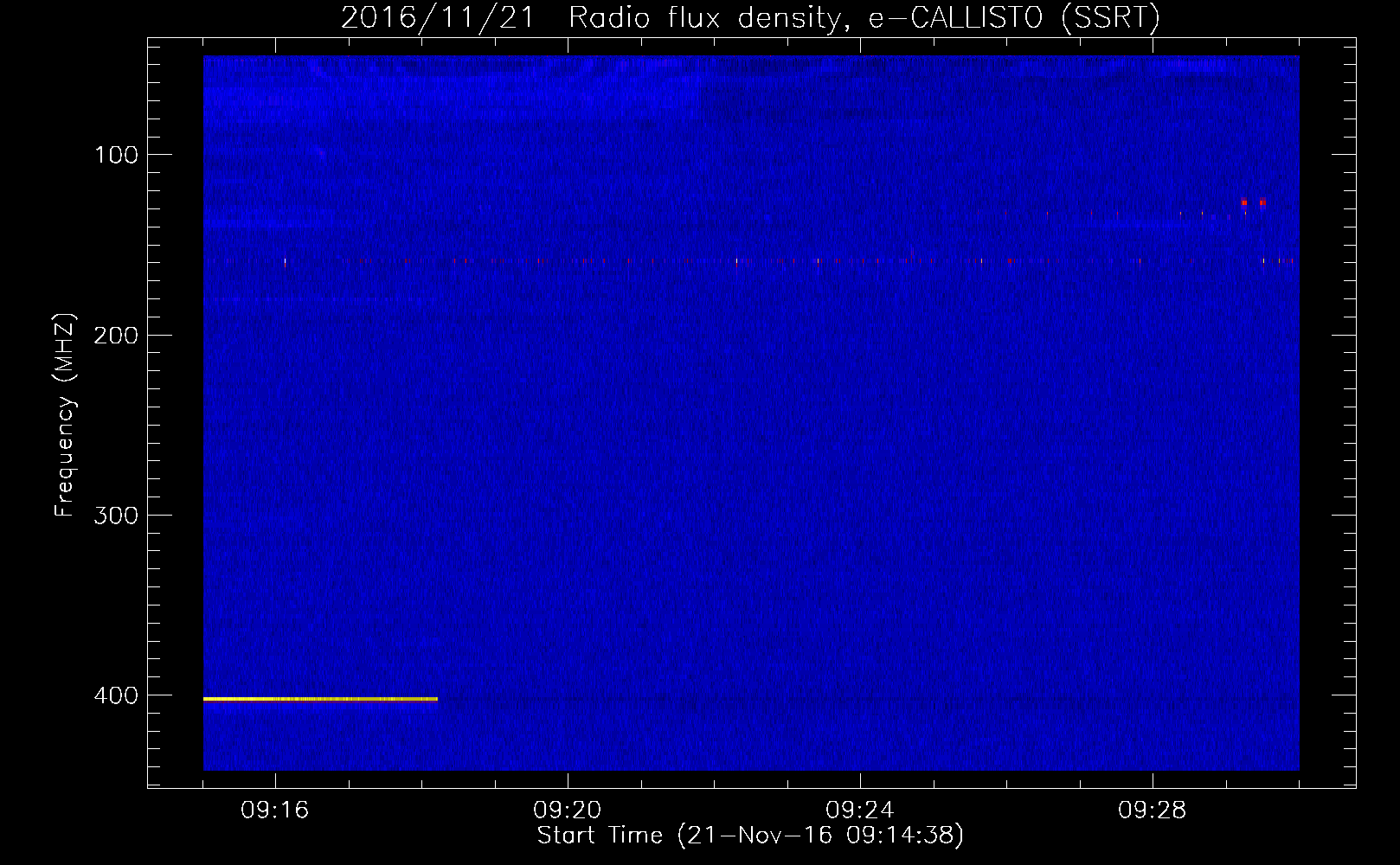Click the 09:24 time tick label
Viewport: 1400px width, 865px height.
pos(860,811)
